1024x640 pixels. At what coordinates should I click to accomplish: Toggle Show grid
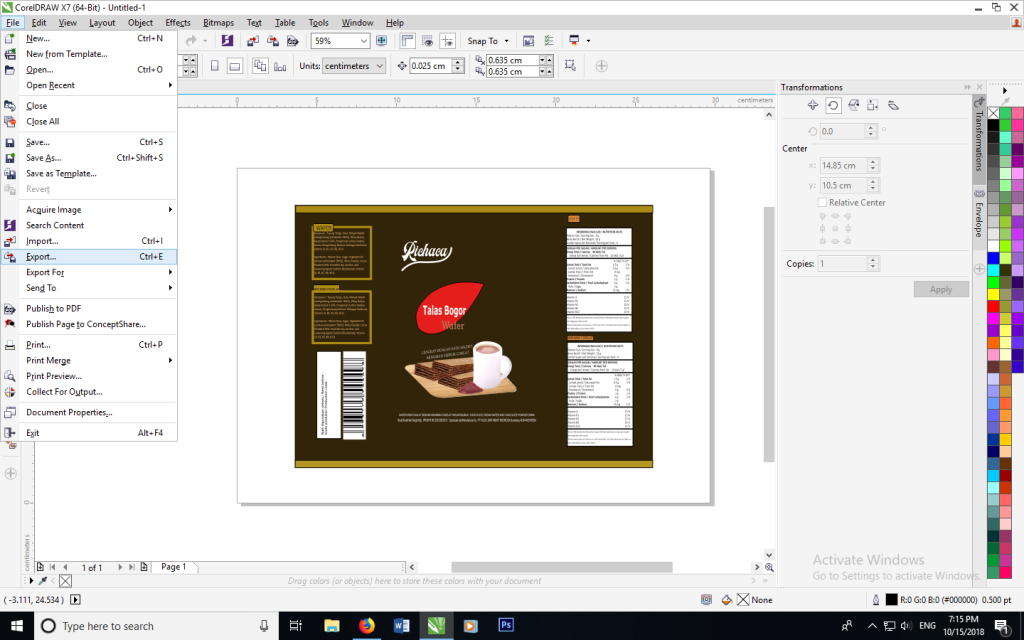point(428,40)
